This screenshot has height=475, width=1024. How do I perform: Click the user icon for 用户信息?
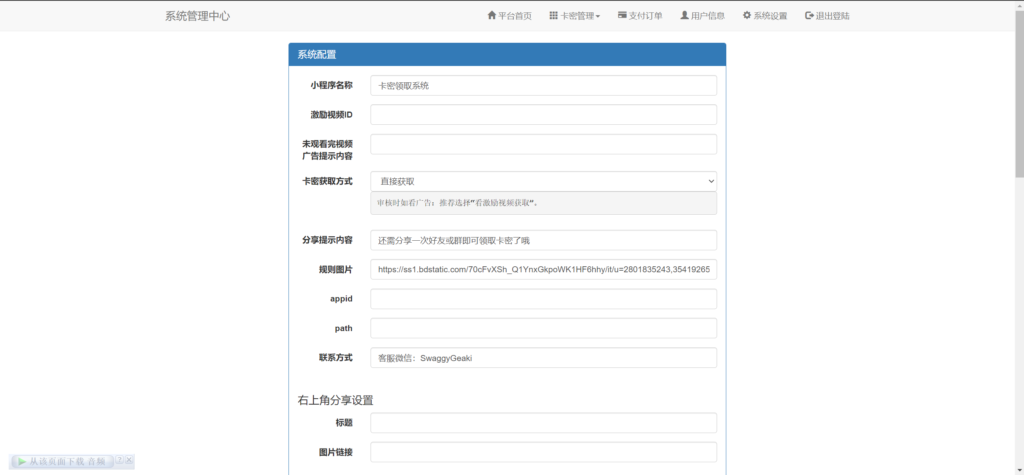pyautogui.click(x=684, y=16)
